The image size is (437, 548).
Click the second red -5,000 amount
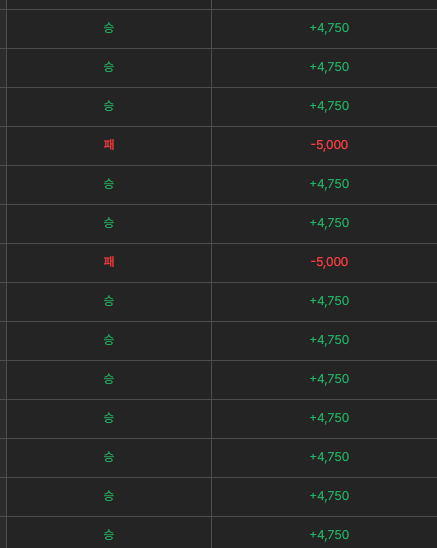point(329,262)
